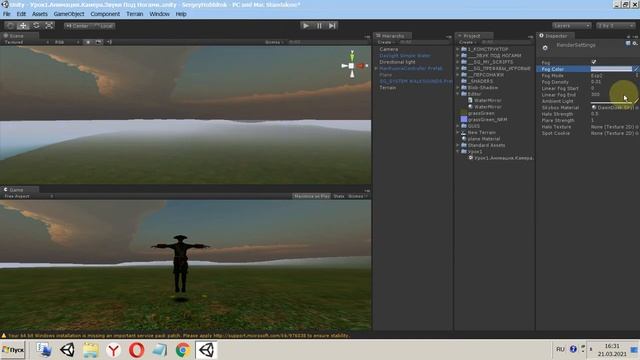
Task: Toggle pivot Center mode button
Action: click(x=77, y=26)
